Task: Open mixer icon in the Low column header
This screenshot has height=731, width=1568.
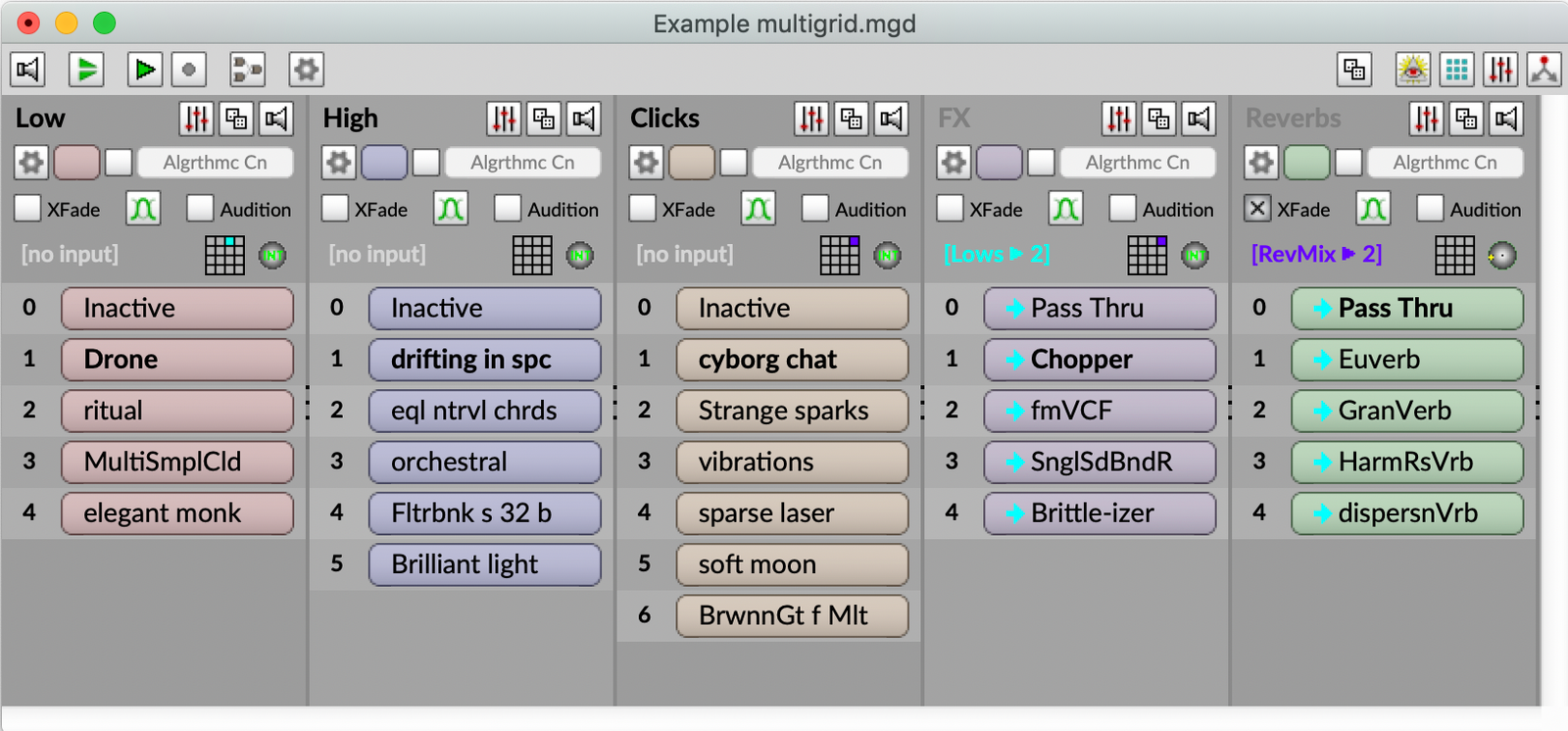Action: 196,119
